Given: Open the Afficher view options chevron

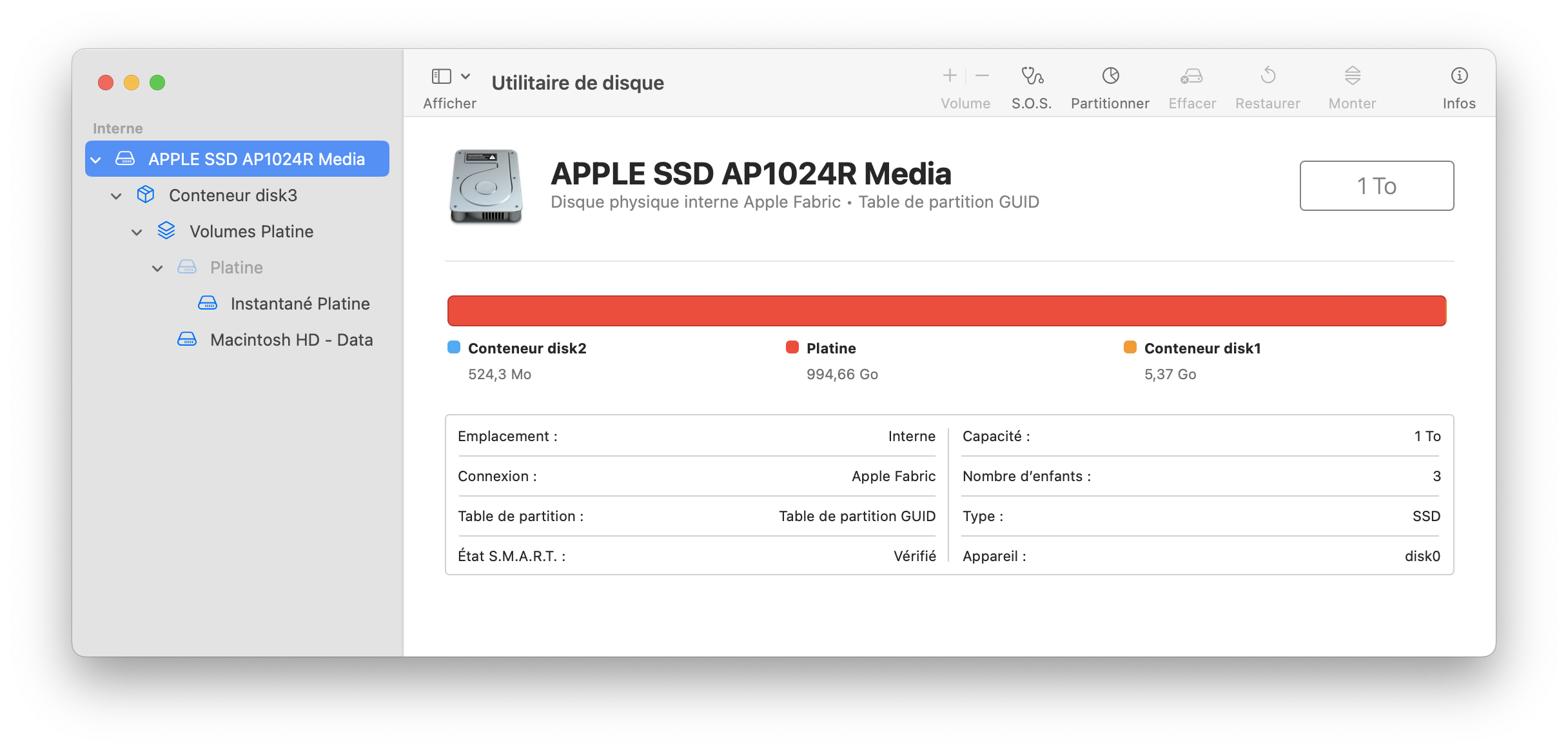Looking at the screenshot, I should (465, 77).
